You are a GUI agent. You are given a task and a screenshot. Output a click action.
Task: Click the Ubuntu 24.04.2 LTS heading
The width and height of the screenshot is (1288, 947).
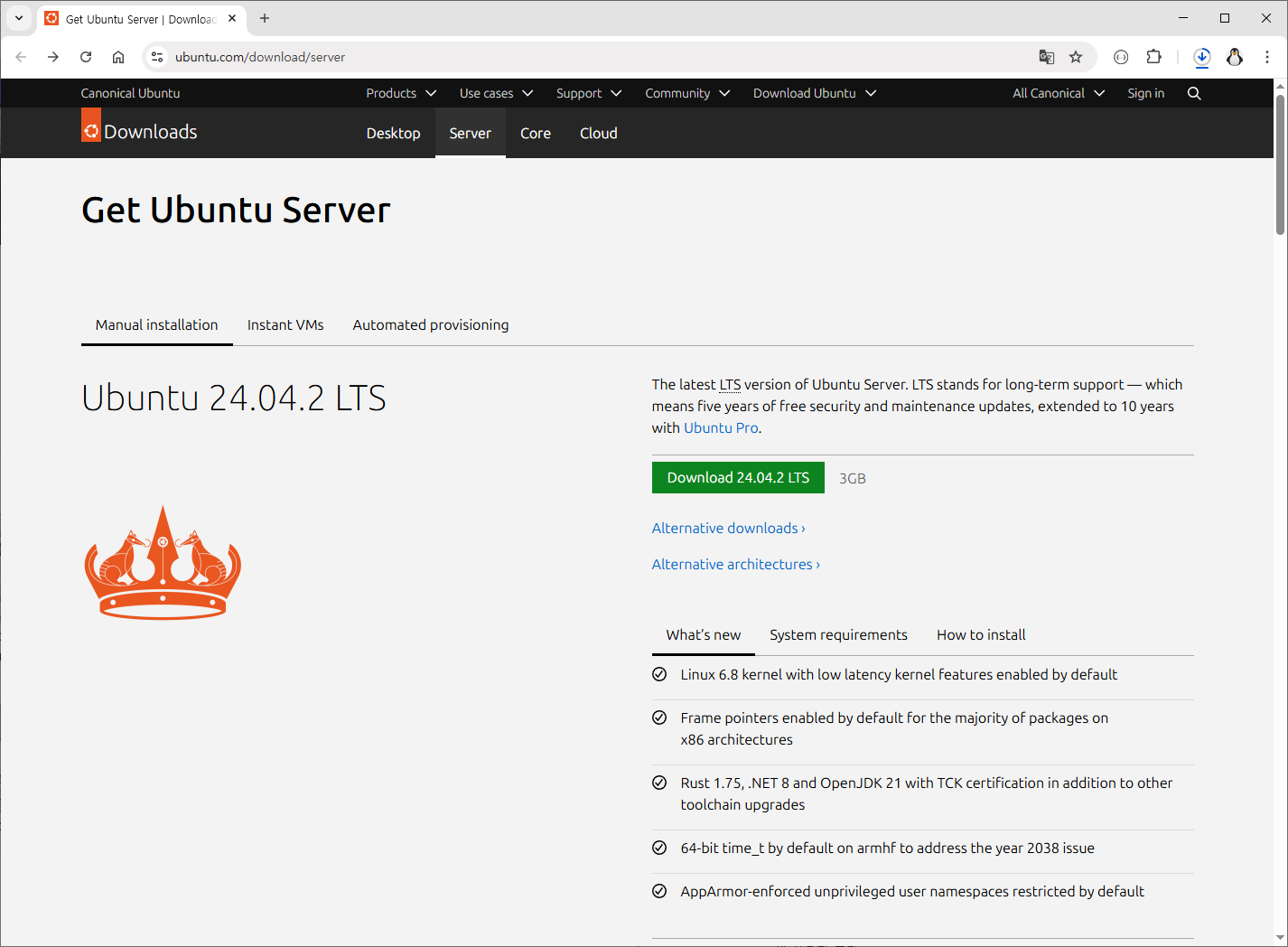coord(234,398)
